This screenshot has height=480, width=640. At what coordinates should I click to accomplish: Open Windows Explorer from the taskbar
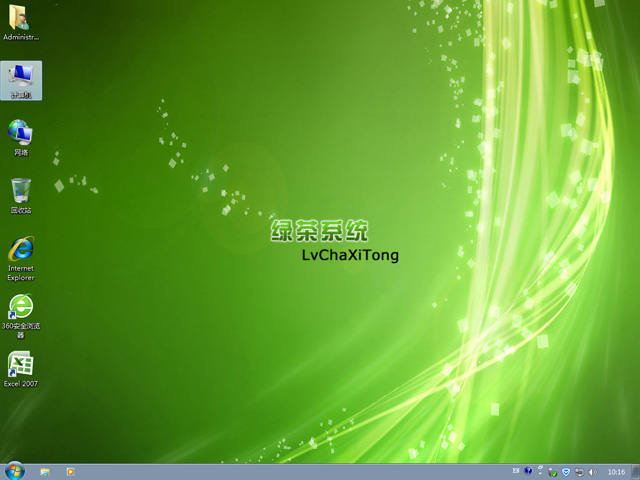[x=45, y=471]
